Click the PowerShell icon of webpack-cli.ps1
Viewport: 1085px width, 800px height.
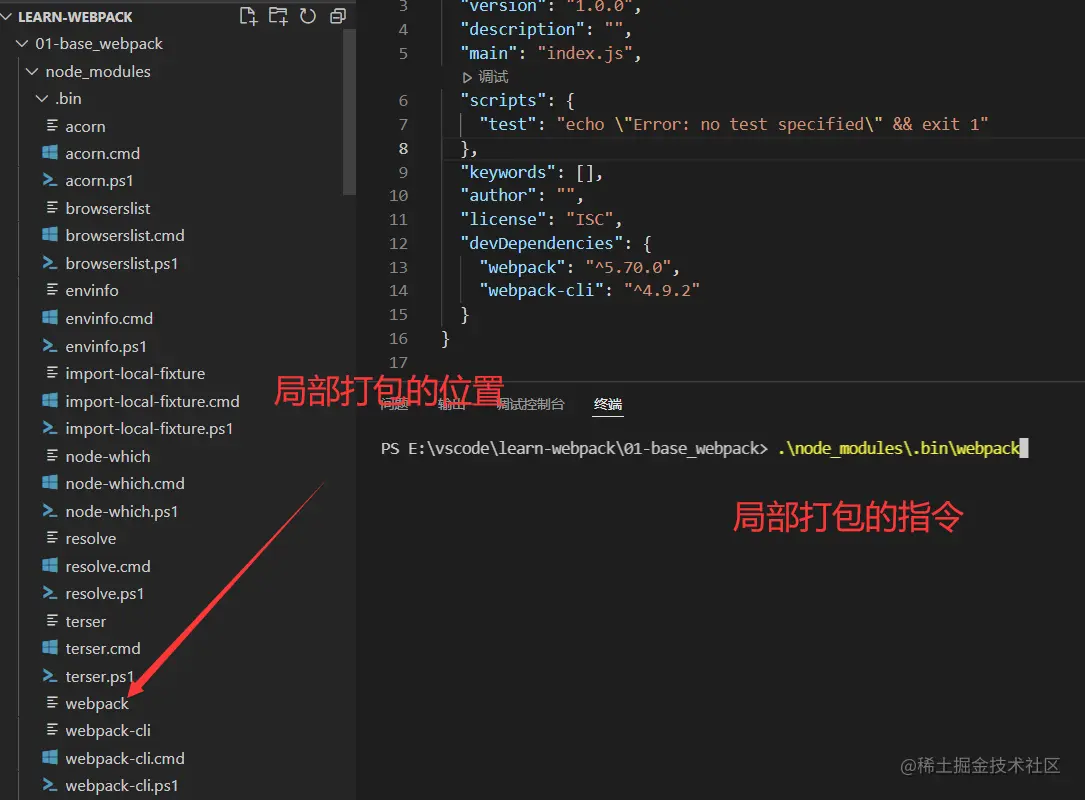click(50, 785)
